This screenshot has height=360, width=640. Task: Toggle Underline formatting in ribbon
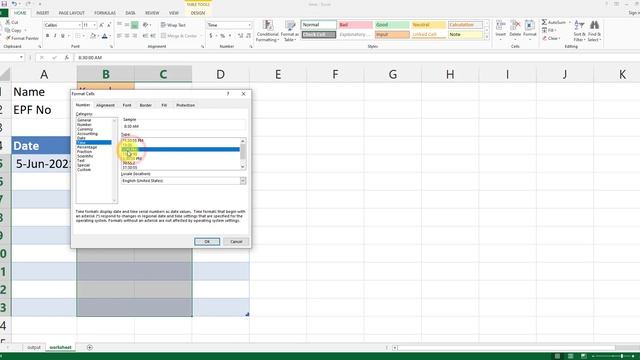63,36
